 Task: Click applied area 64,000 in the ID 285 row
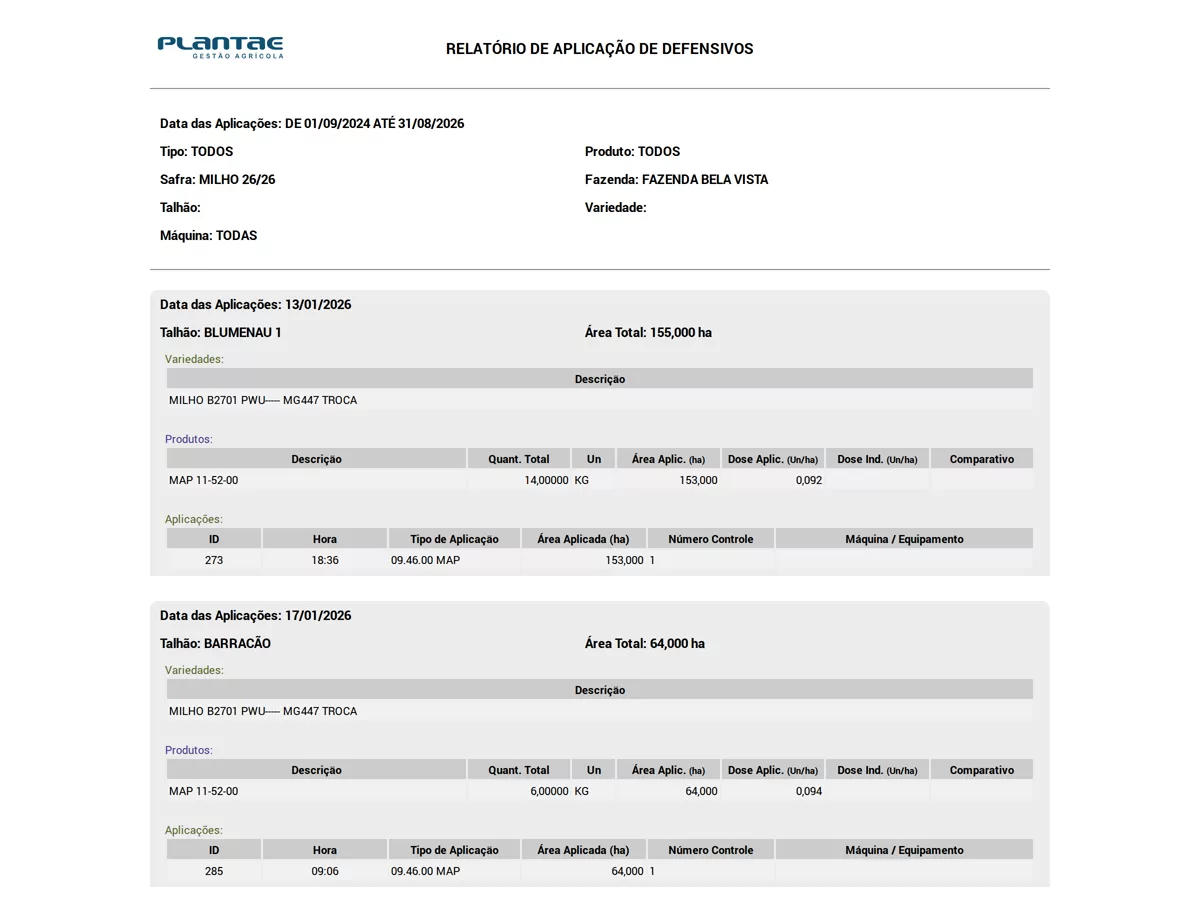click(627, 871)
